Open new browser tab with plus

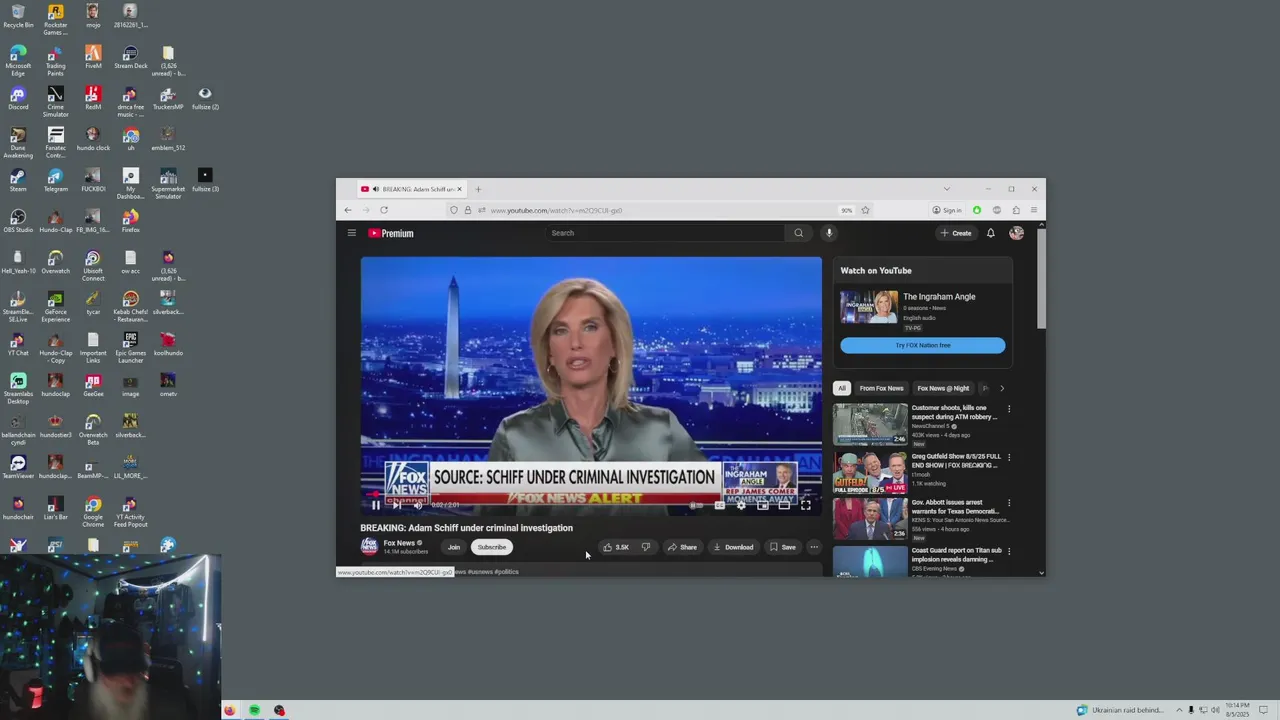tap(478, 189)
